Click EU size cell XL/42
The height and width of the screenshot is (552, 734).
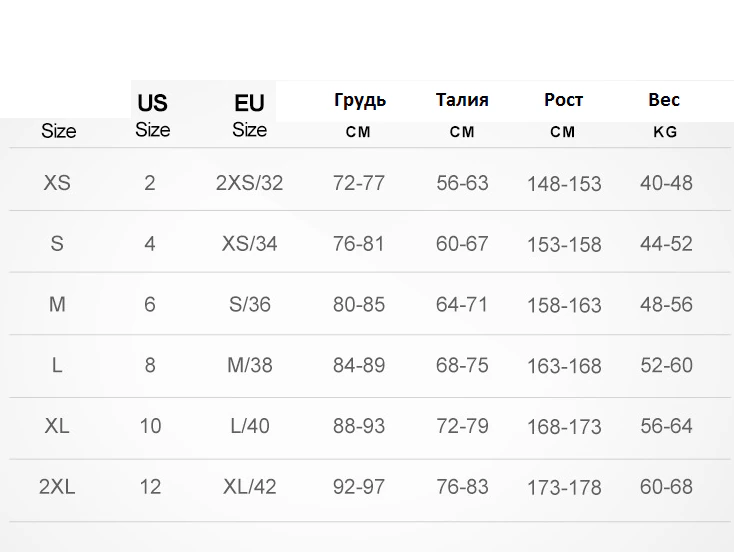[x=250, y=486]
